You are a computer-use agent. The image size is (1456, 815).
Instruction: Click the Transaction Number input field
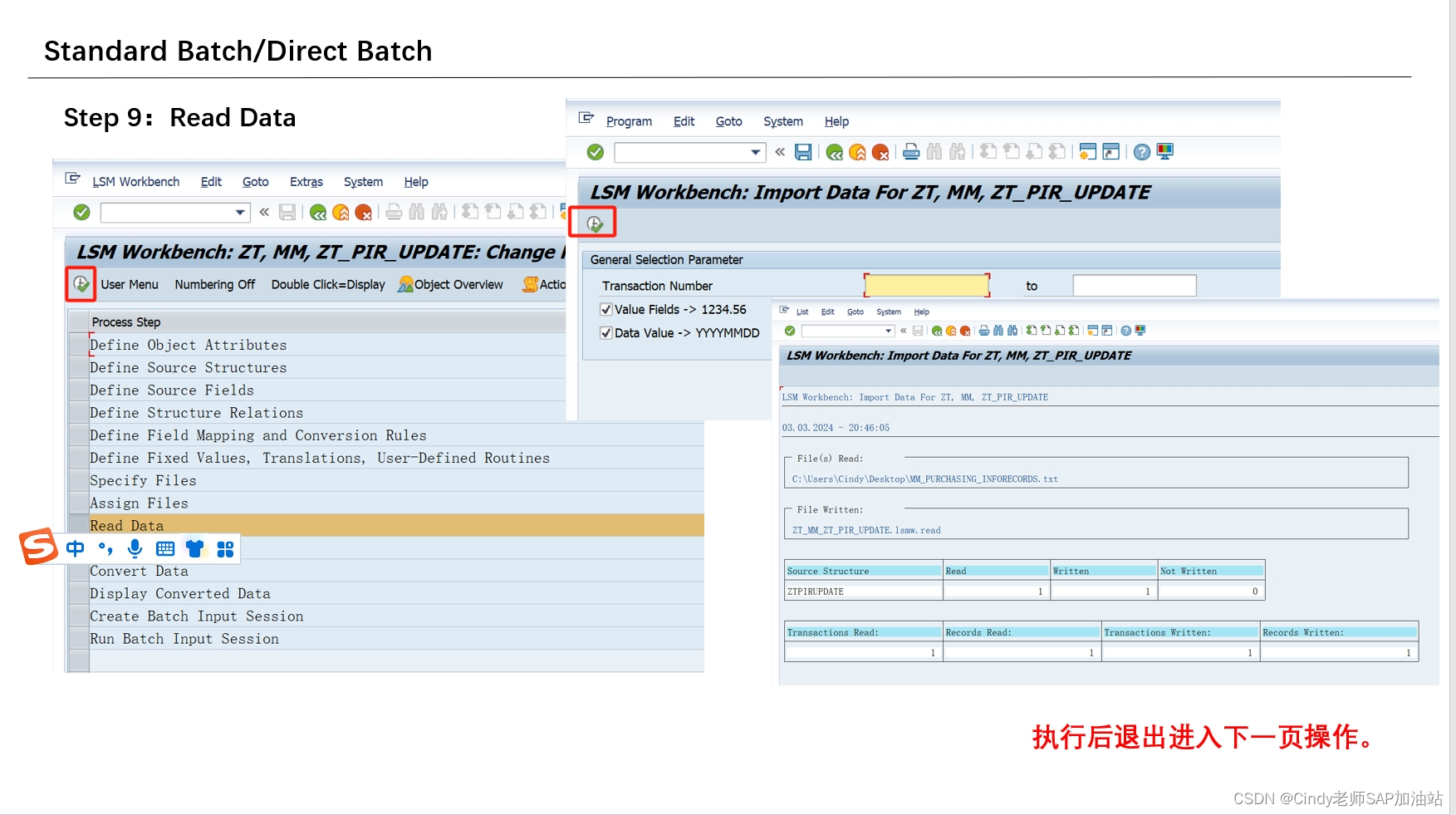click(x=925, y=285)
